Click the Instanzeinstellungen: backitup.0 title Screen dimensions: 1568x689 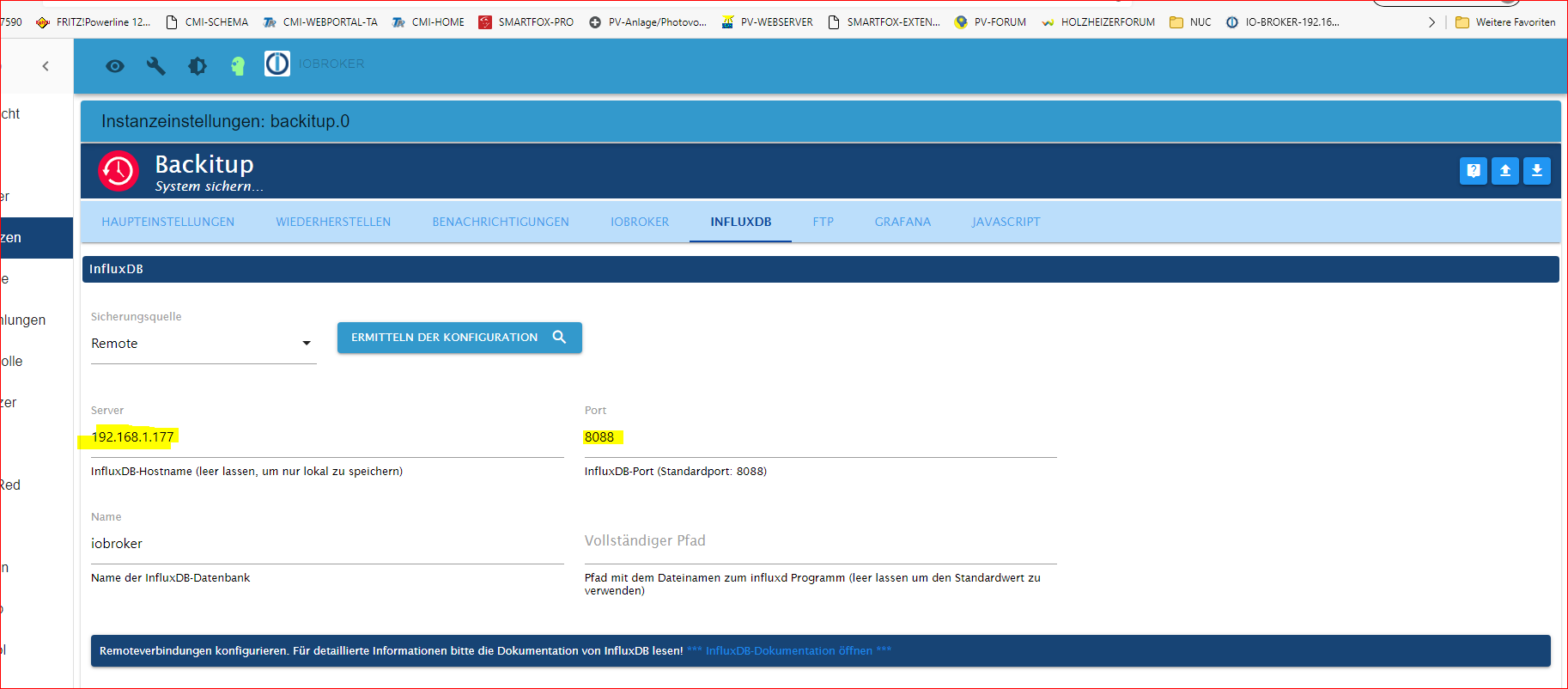tap(225, 121)
